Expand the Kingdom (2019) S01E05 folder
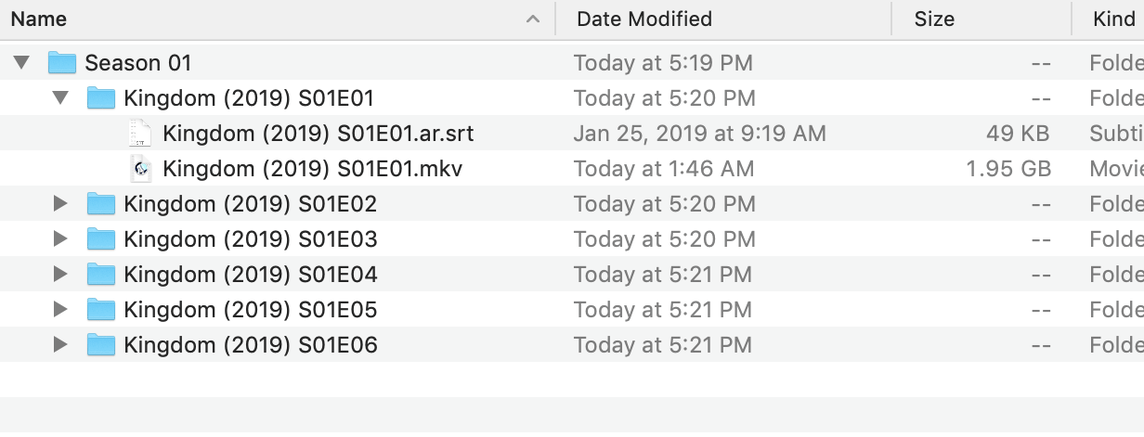1144x437 pixels. pyautogui.click(x=60, y=310)
